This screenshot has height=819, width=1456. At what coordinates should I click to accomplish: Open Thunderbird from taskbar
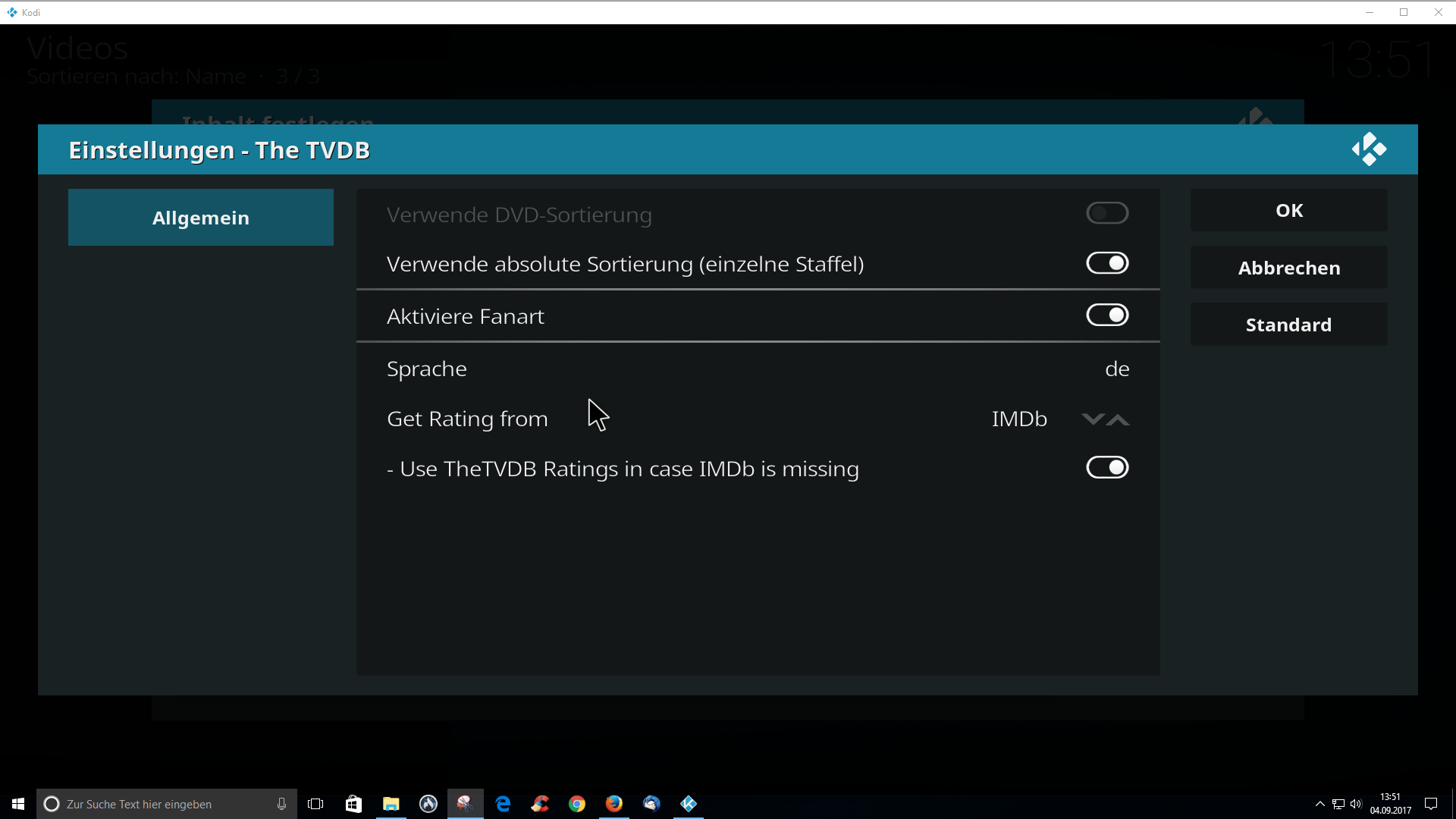pos(651,804)
